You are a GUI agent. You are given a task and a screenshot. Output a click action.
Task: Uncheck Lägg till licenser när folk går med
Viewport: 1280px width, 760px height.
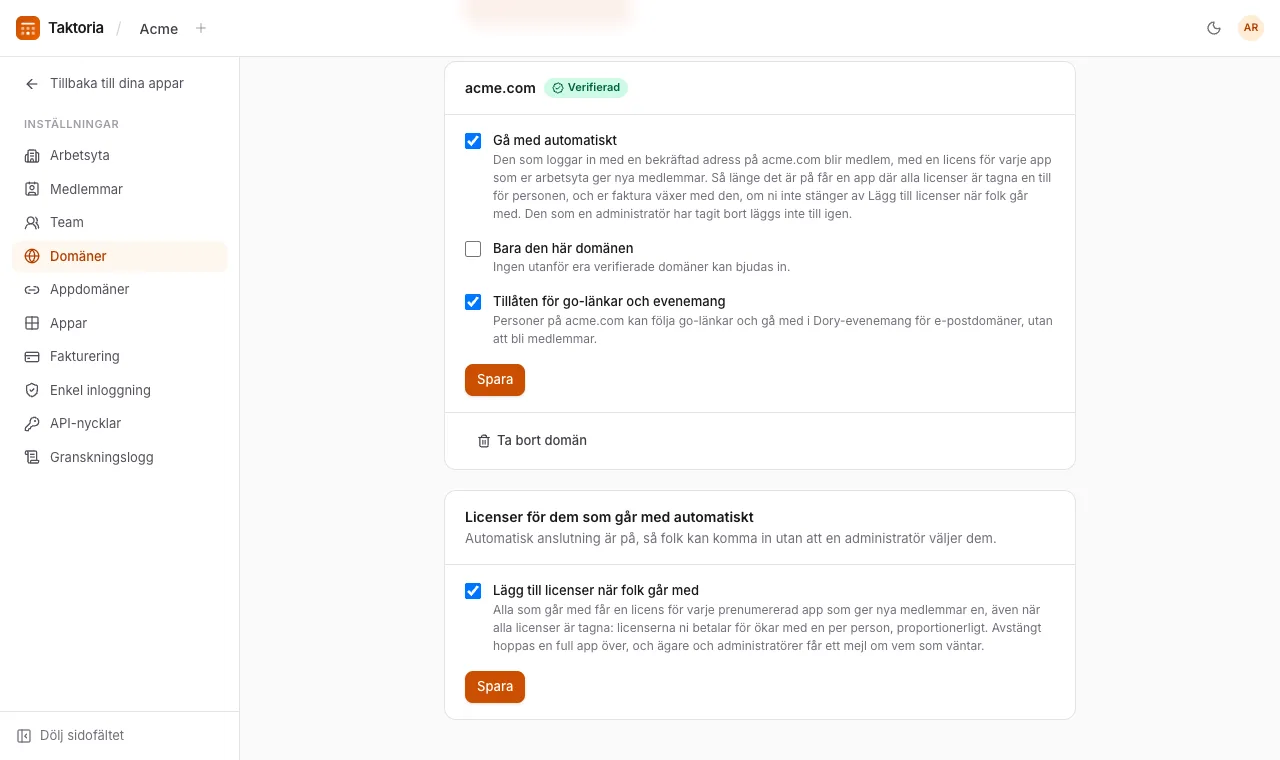[473, 591]
